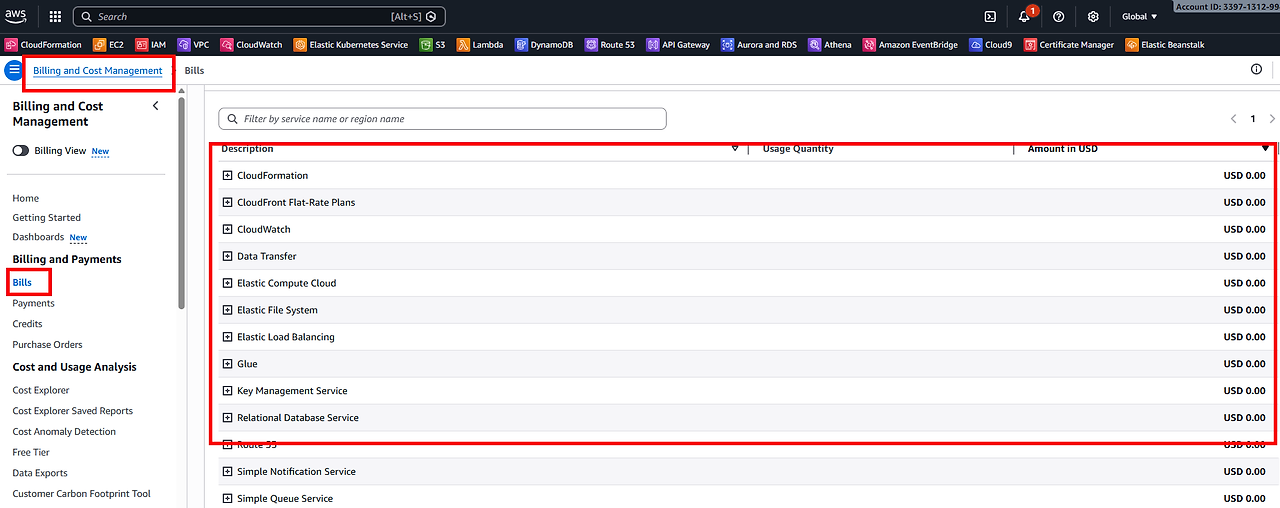
Task: Sort by Amount in USD column arrow
Action: (1265, 149)
